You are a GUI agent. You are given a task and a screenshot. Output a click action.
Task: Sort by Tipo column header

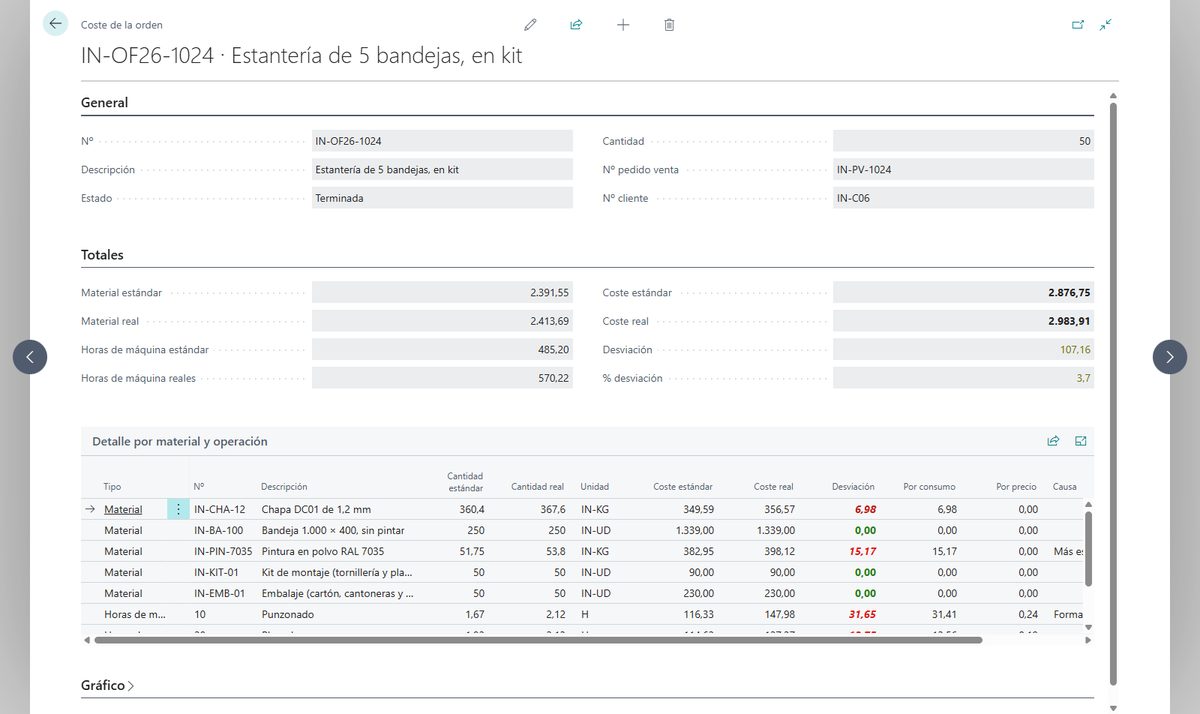pos(112,487)
